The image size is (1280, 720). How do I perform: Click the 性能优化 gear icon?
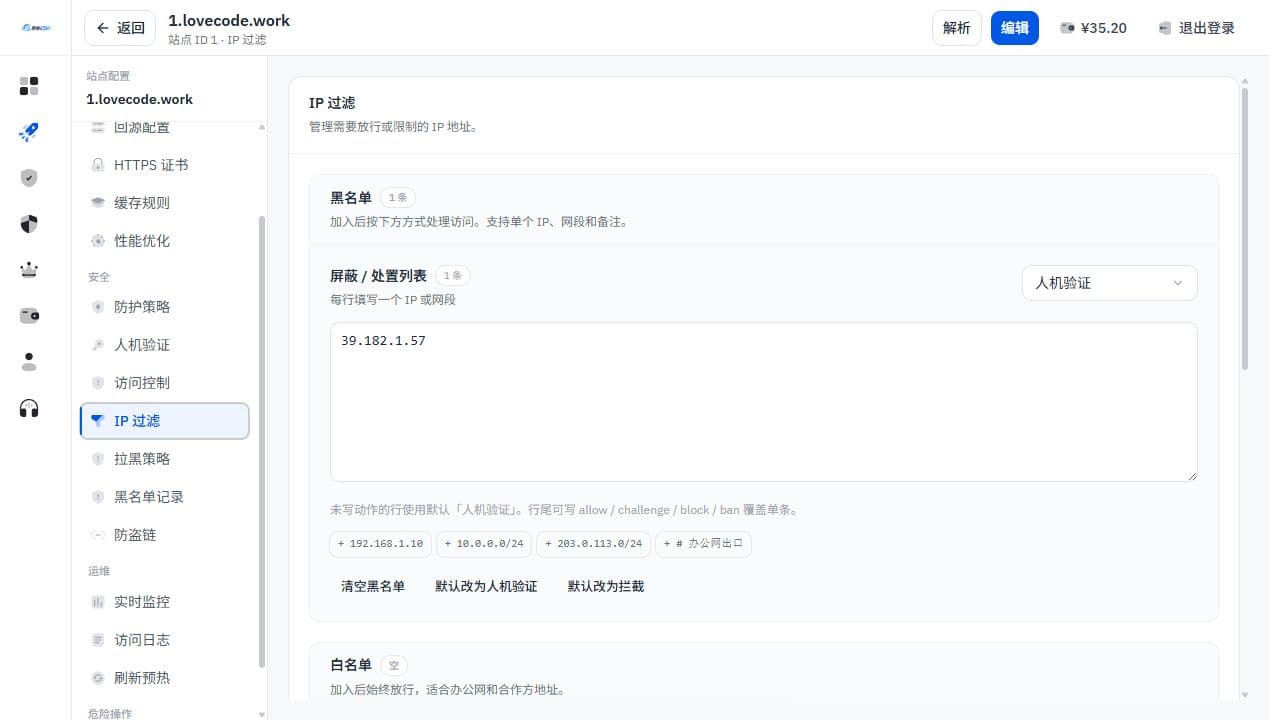98,241
